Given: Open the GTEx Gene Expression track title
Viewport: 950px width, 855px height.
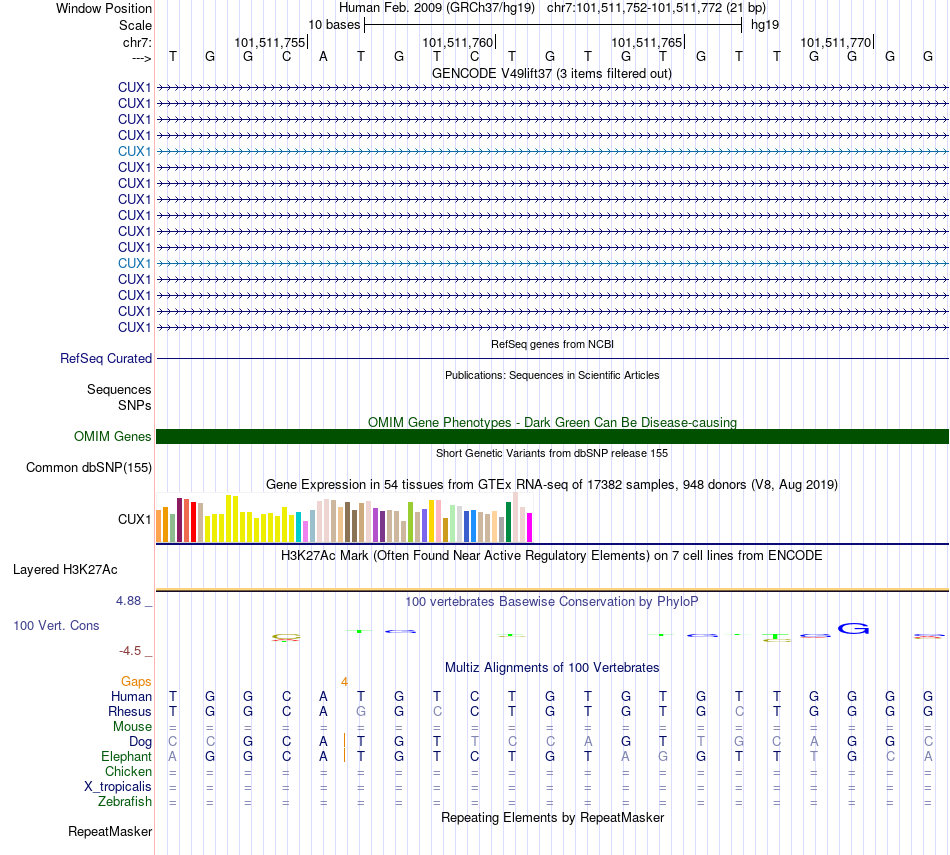Looking at the screenshot, I should tap(552, 485).
